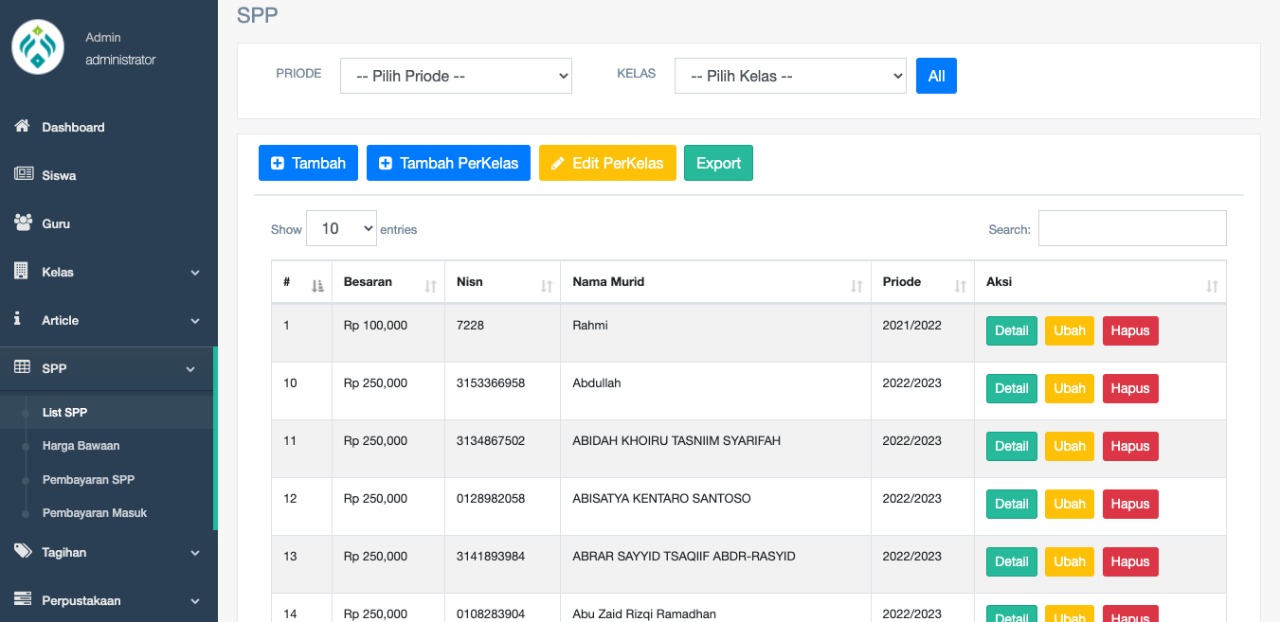Change the show entries count dropdown
This screenshot has width=1280, height=622.
[x=341, y=229]
